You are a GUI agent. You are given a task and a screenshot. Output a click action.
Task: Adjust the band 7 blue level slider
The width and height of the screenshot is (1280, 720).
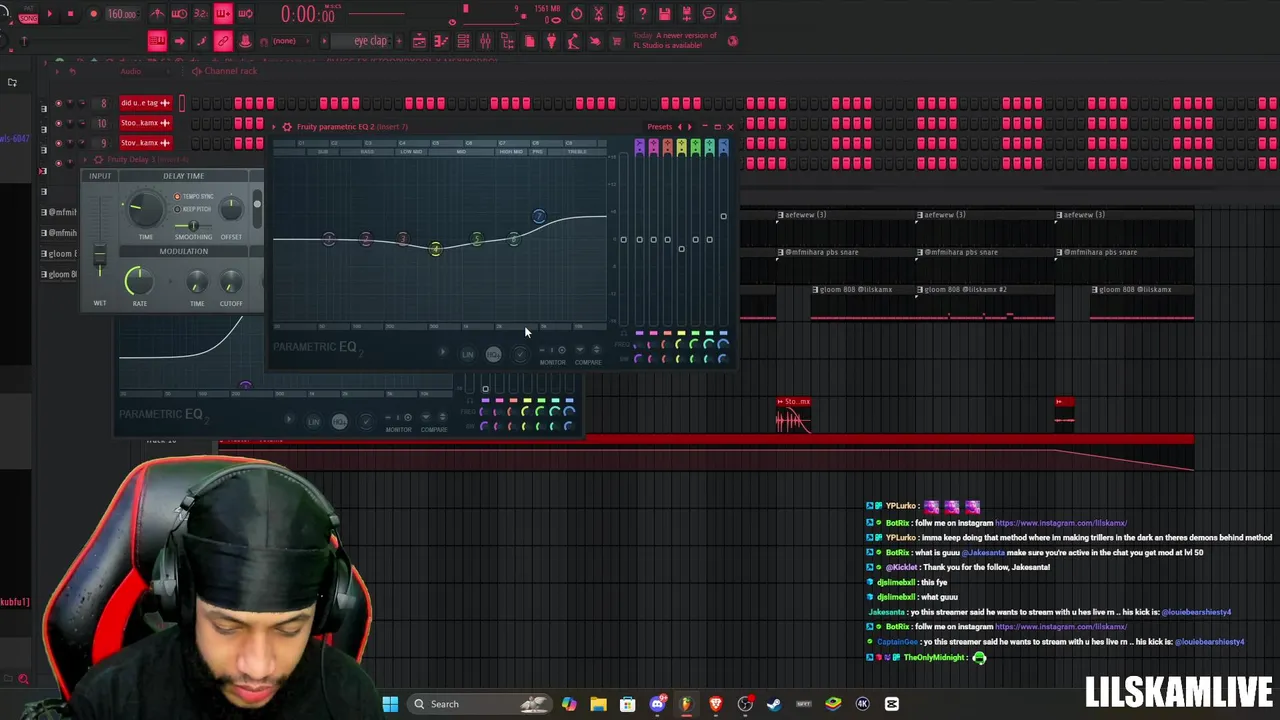pos(723,216)
